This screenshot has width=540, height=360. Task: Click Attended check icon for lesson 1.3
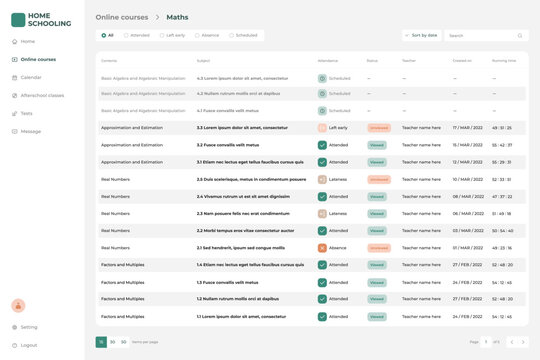pos(322,282)
